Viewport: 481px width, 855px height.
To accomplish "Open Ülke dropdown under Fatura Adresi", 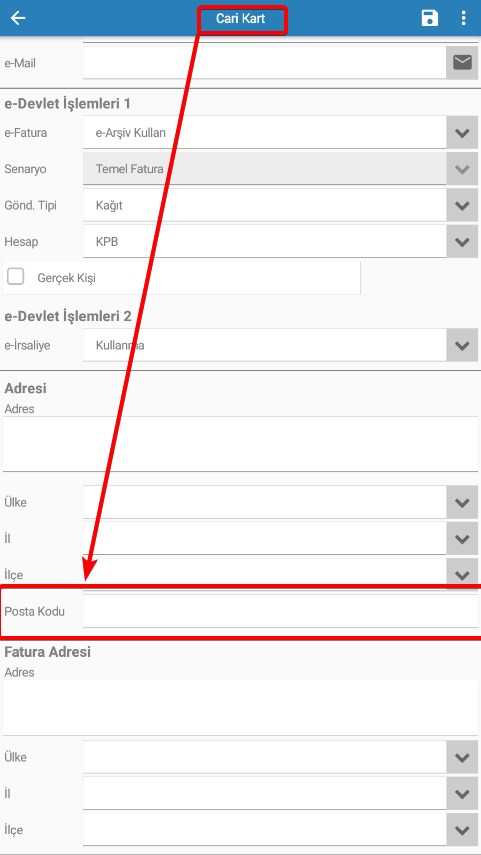I will click(462, 757).
